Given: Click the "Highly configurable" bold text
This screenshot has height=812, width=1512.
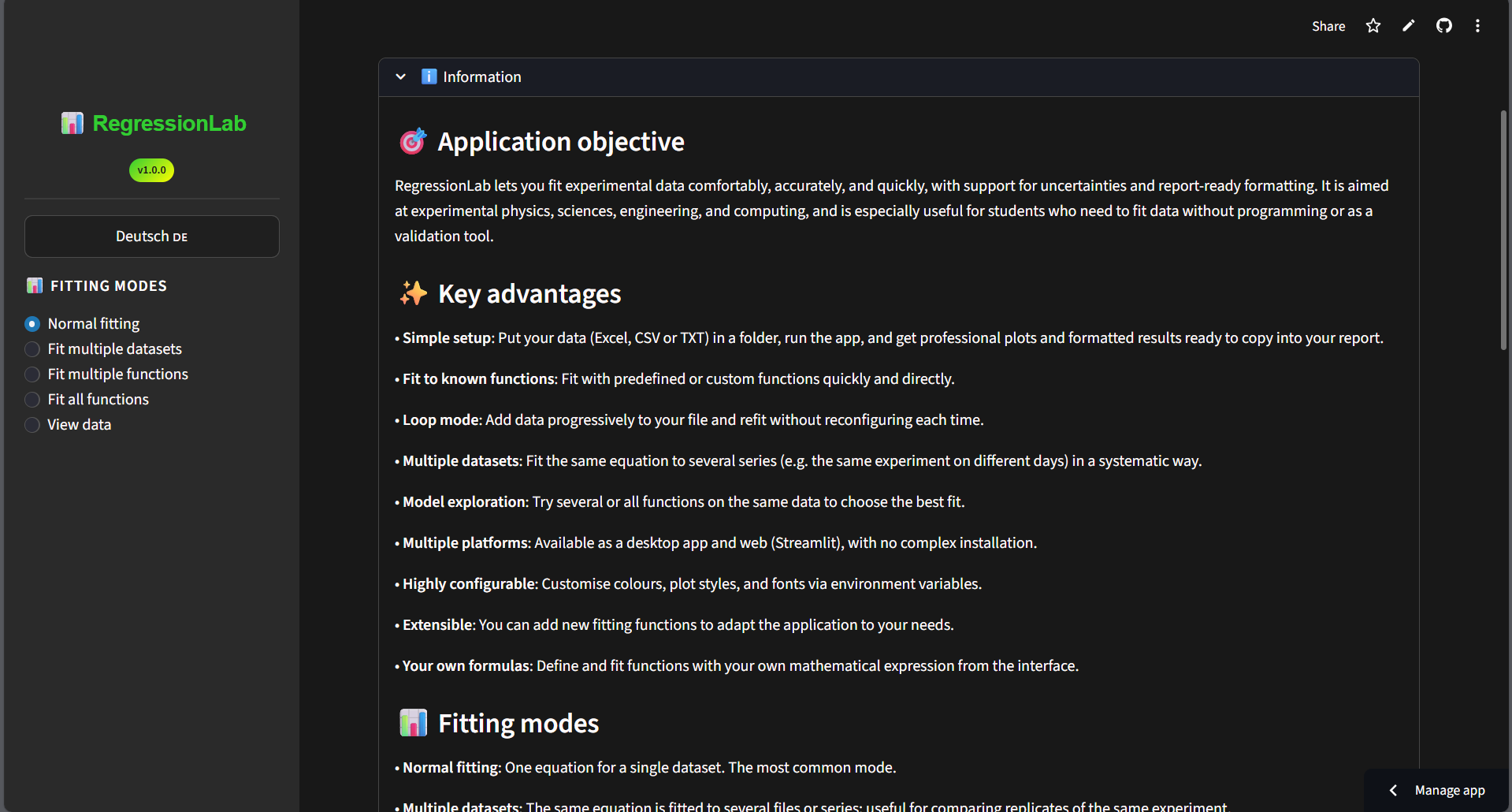Looking at the screenshot, I should [x=470, y=584].
